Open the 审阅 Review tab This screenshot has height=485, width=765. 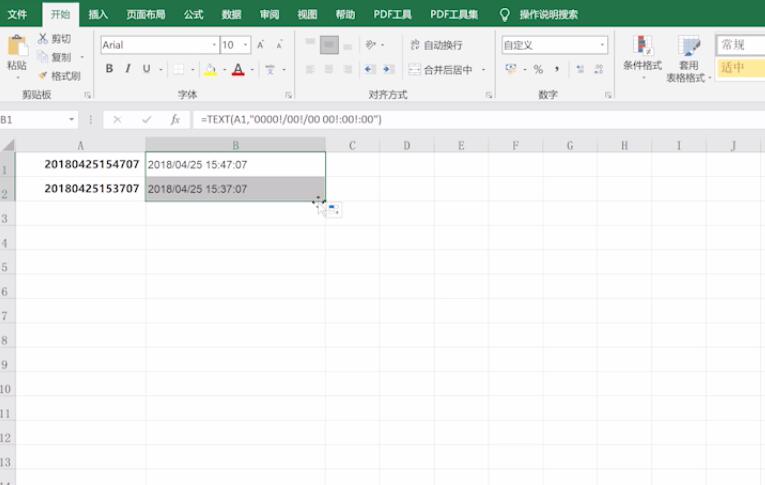[269, 14]
